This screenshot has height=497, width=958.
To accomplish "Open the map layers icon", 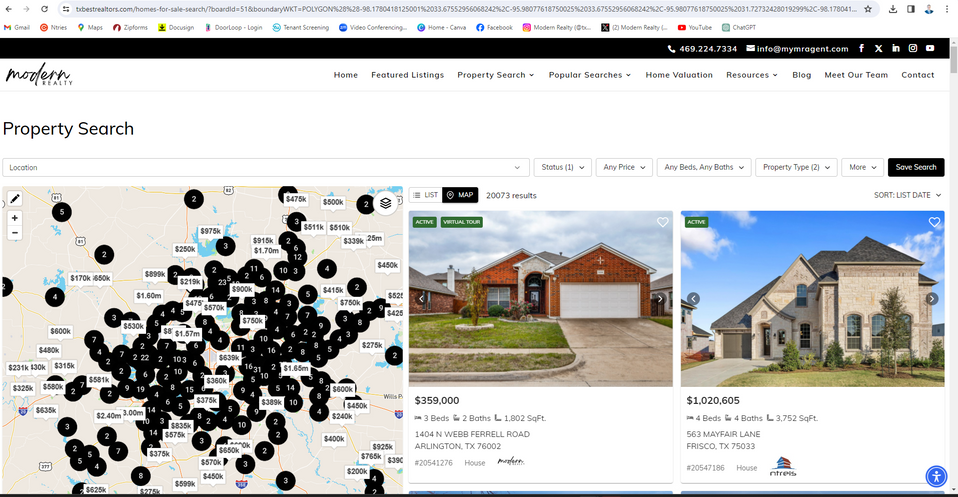I will tap(386, 203).
